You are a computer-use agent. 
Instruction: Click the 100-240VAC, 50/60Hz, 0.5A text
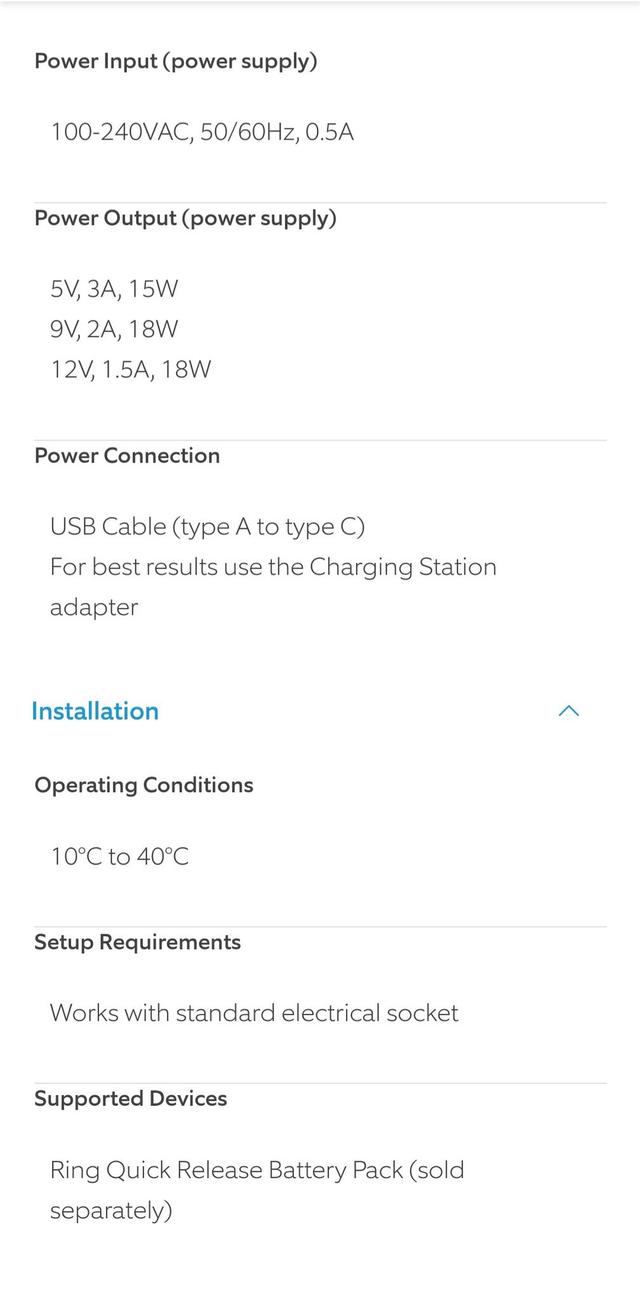[x=202, y=132]
